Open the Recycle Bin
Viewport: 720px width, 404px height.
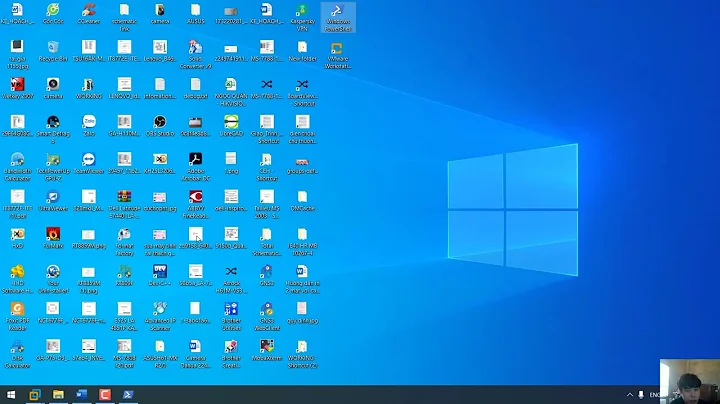pos(53,51)
